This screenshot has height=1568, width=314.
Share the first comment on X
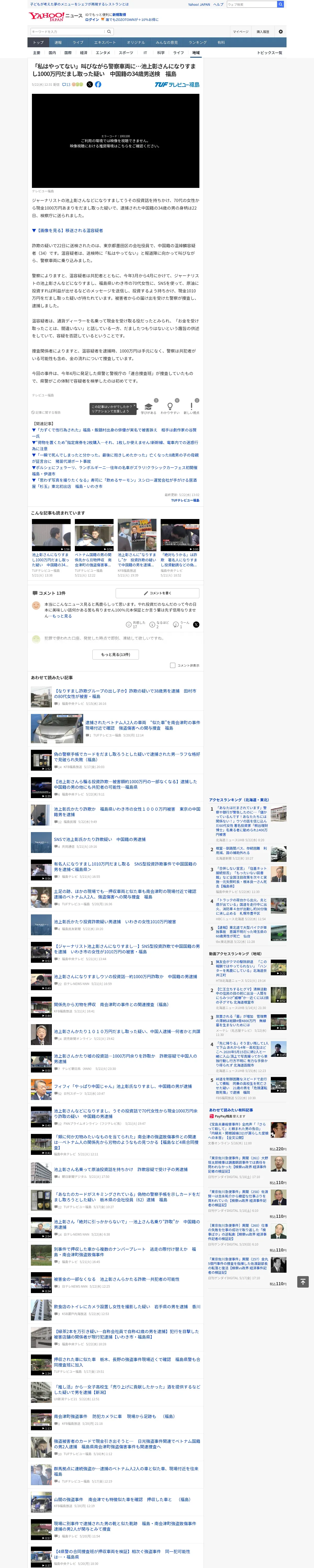pos(196,625)
